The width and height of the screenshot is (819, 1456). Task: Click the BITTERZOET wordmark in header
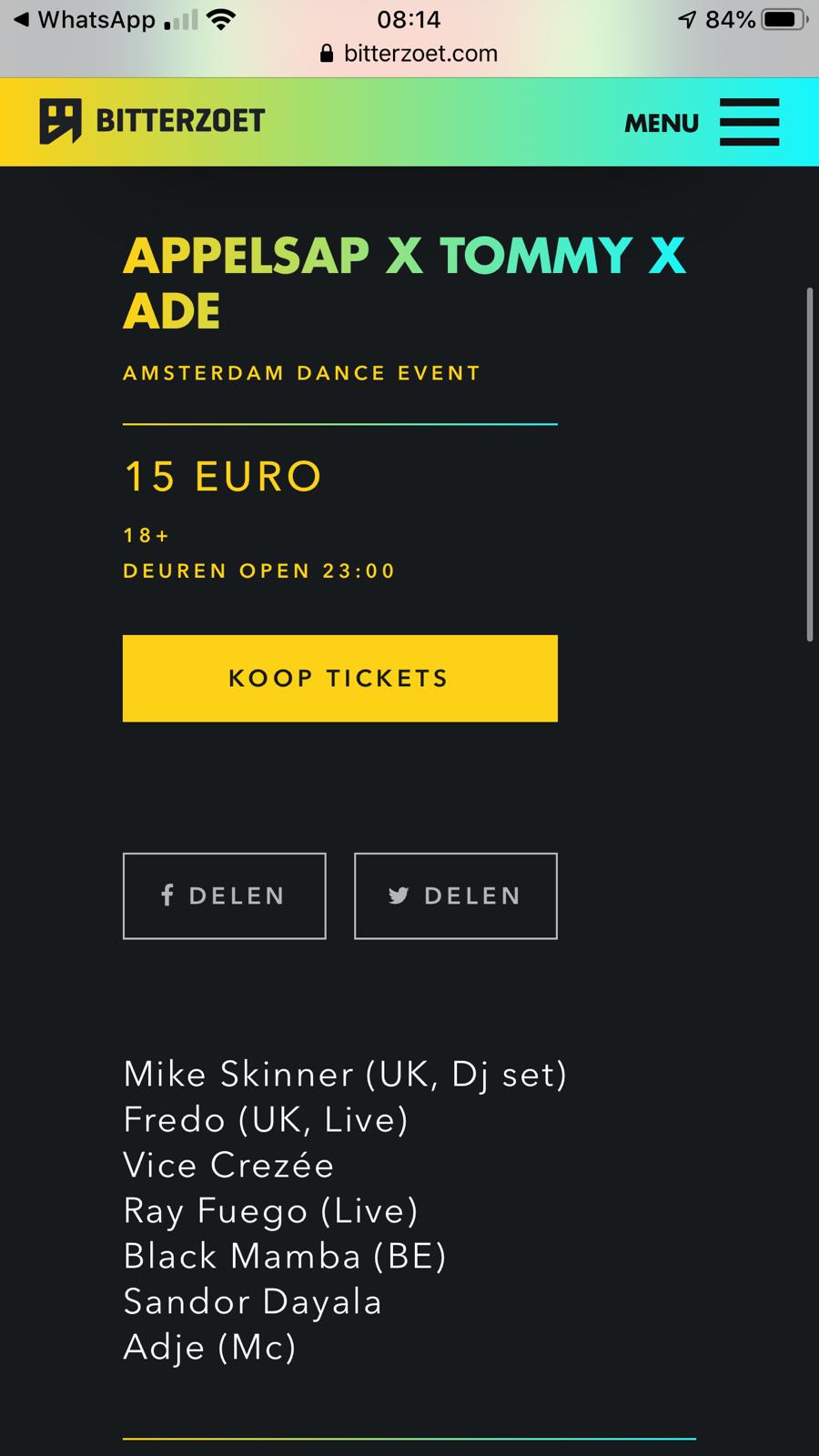pos(180,120)
